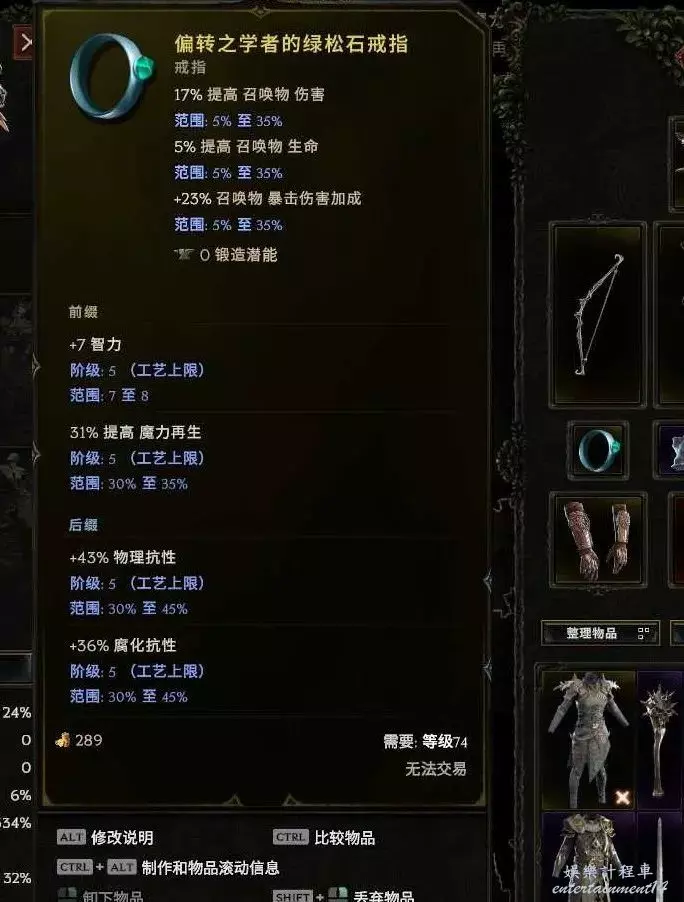Click the glowing X mark on silver armor

point(622,797)
